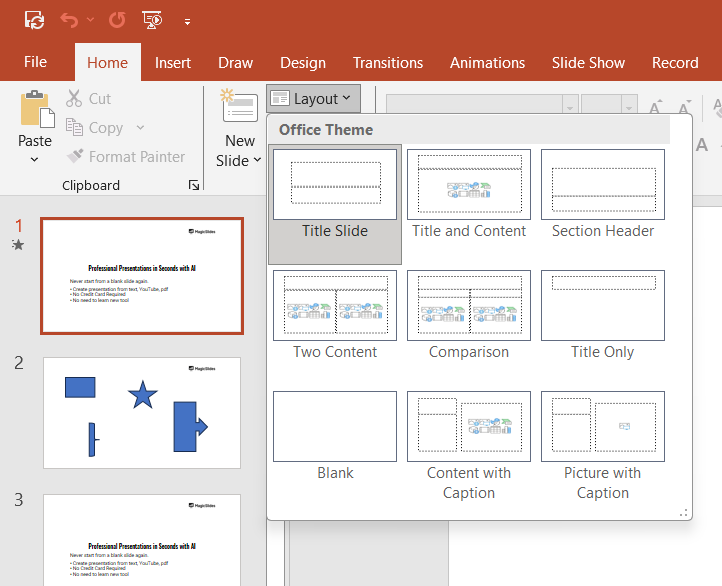Click the Paste clipboard icon

point(35,110)
